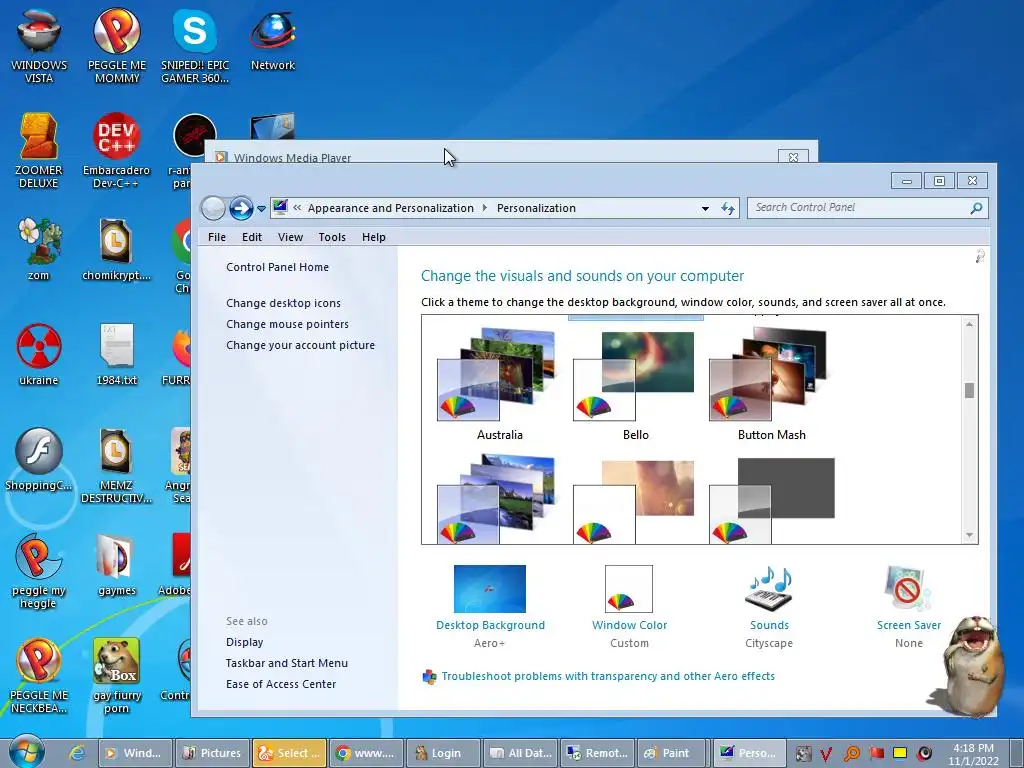
Task: Open the File menu
Action: (217, 237)
